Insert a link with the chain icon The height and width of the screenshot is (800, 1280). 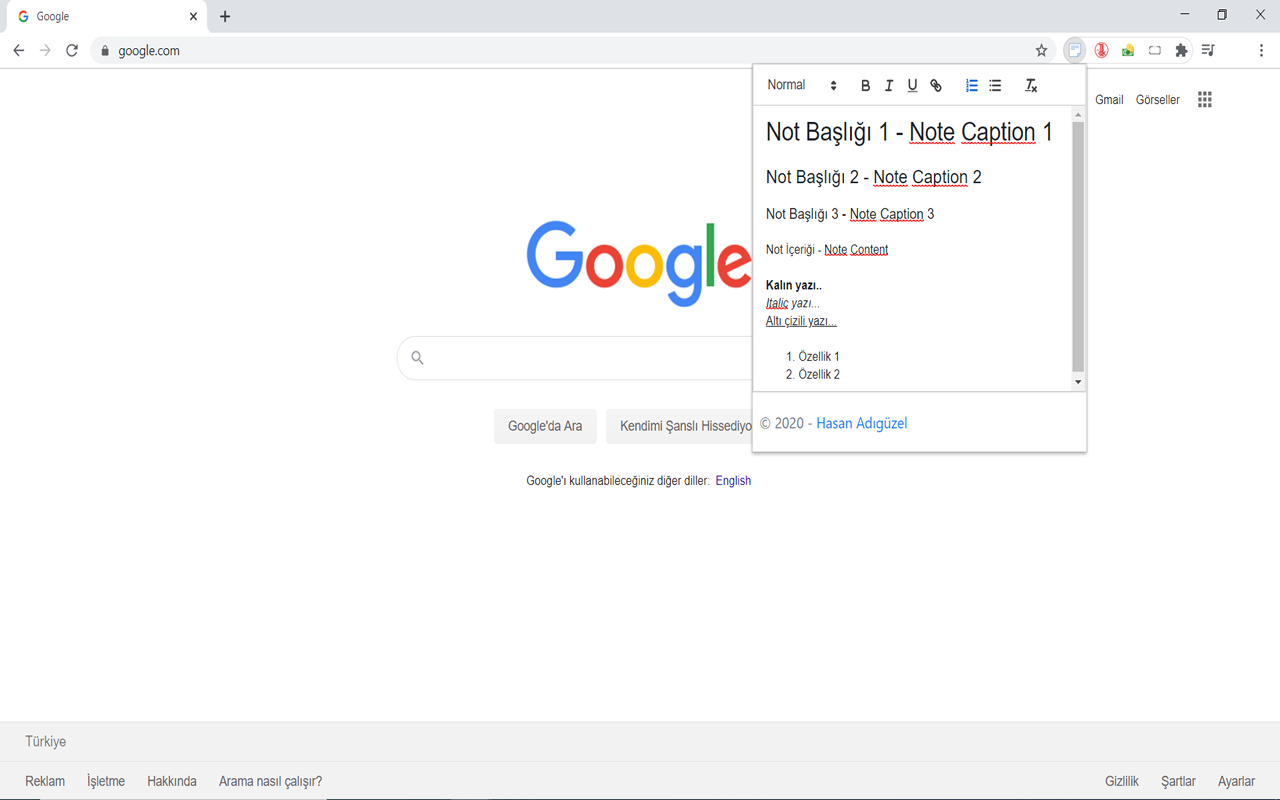pyautogui.click(x=936, y=86)
